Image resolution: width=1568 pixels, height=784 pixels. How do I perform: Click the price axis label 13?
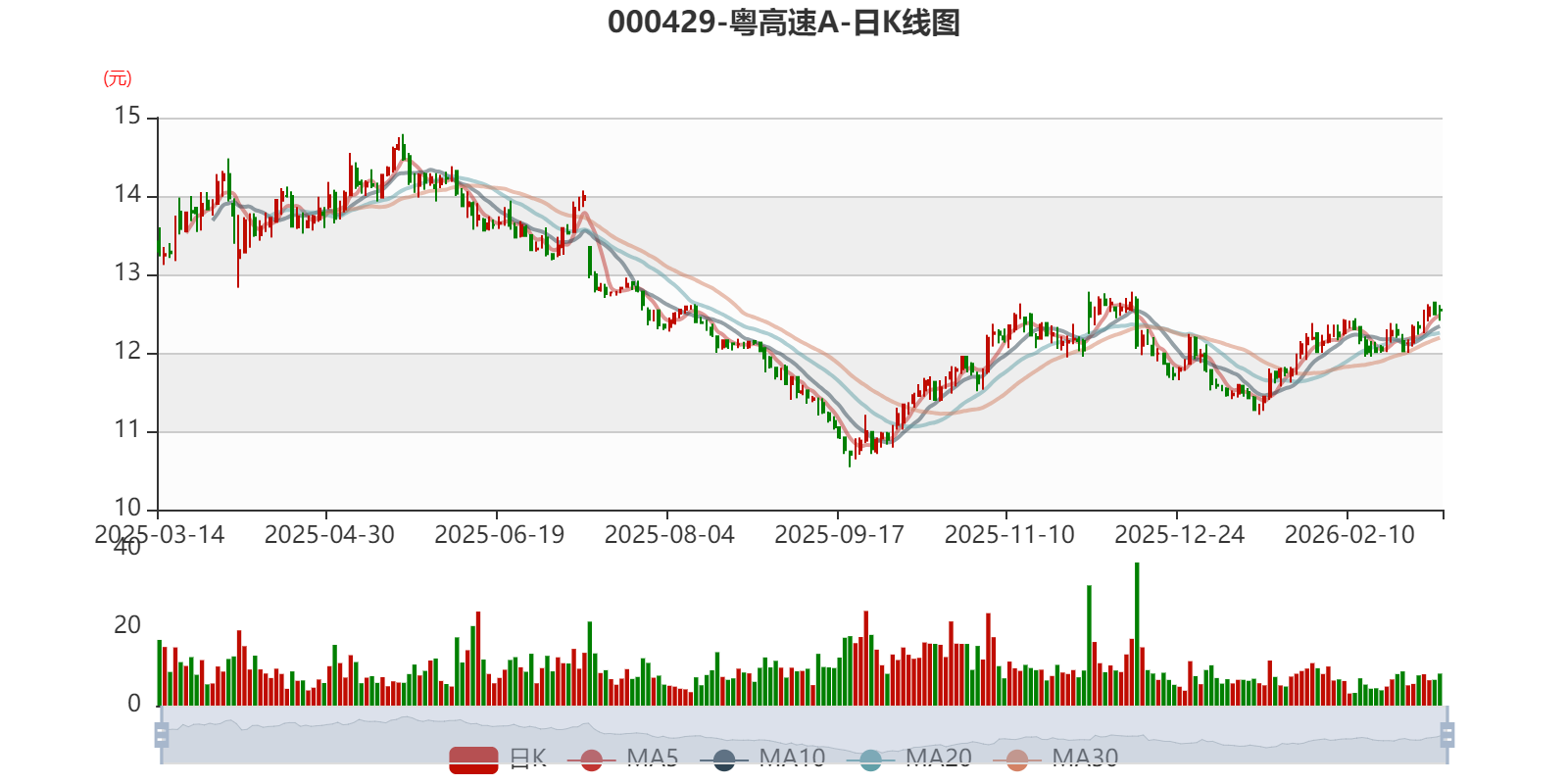pyautogui.click(x=127, y=273)
